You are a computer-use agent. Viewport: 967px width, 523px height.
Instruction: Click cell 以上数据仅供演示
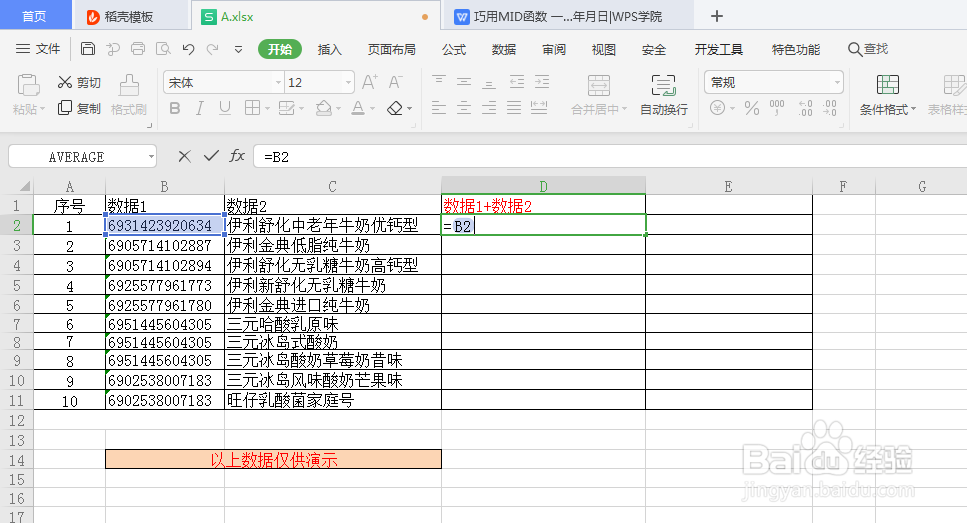tap(273, 459)
